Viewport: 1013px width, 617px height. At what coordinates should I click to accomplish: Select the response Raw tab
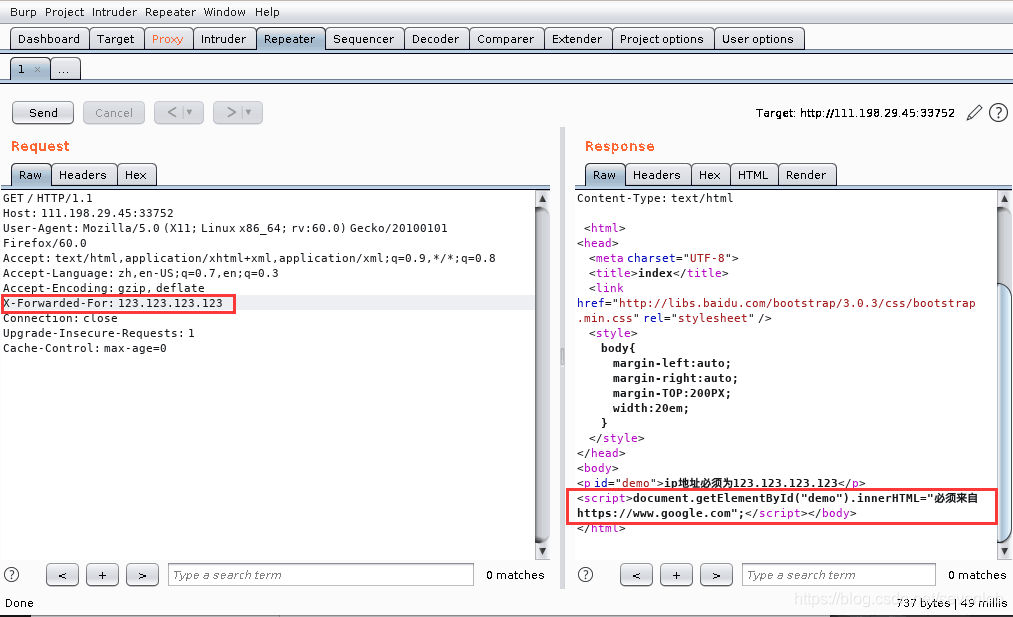(605, 174)
